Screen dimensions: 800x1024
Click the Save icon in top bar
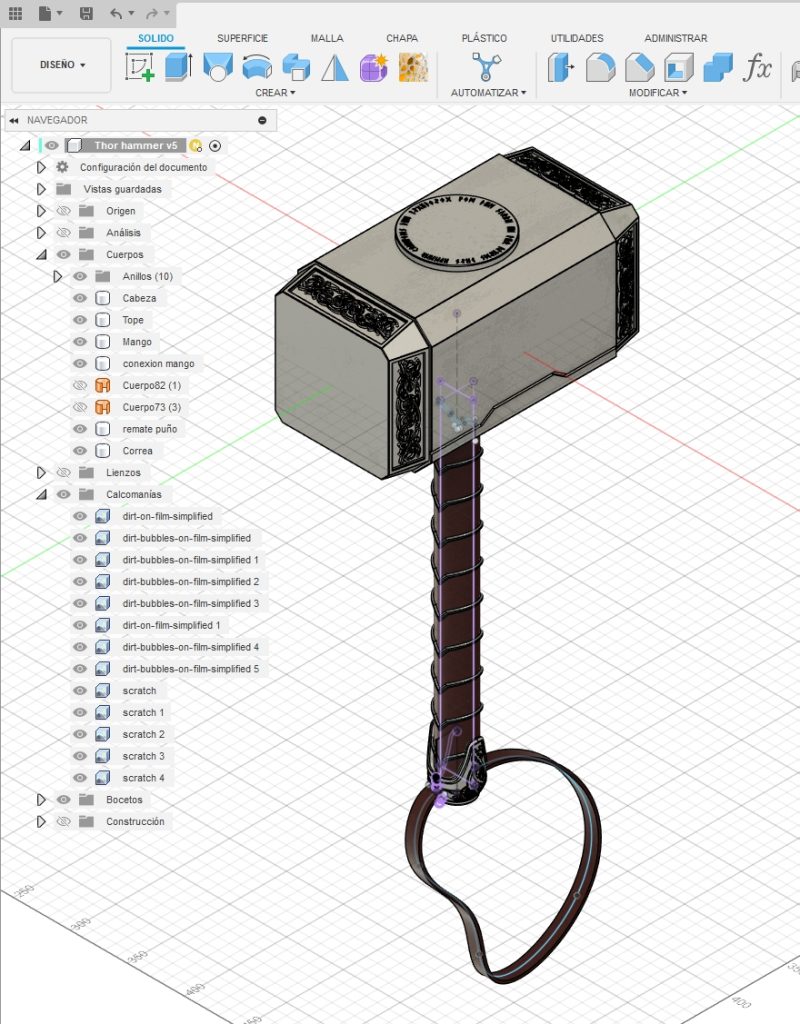point(86,14)
